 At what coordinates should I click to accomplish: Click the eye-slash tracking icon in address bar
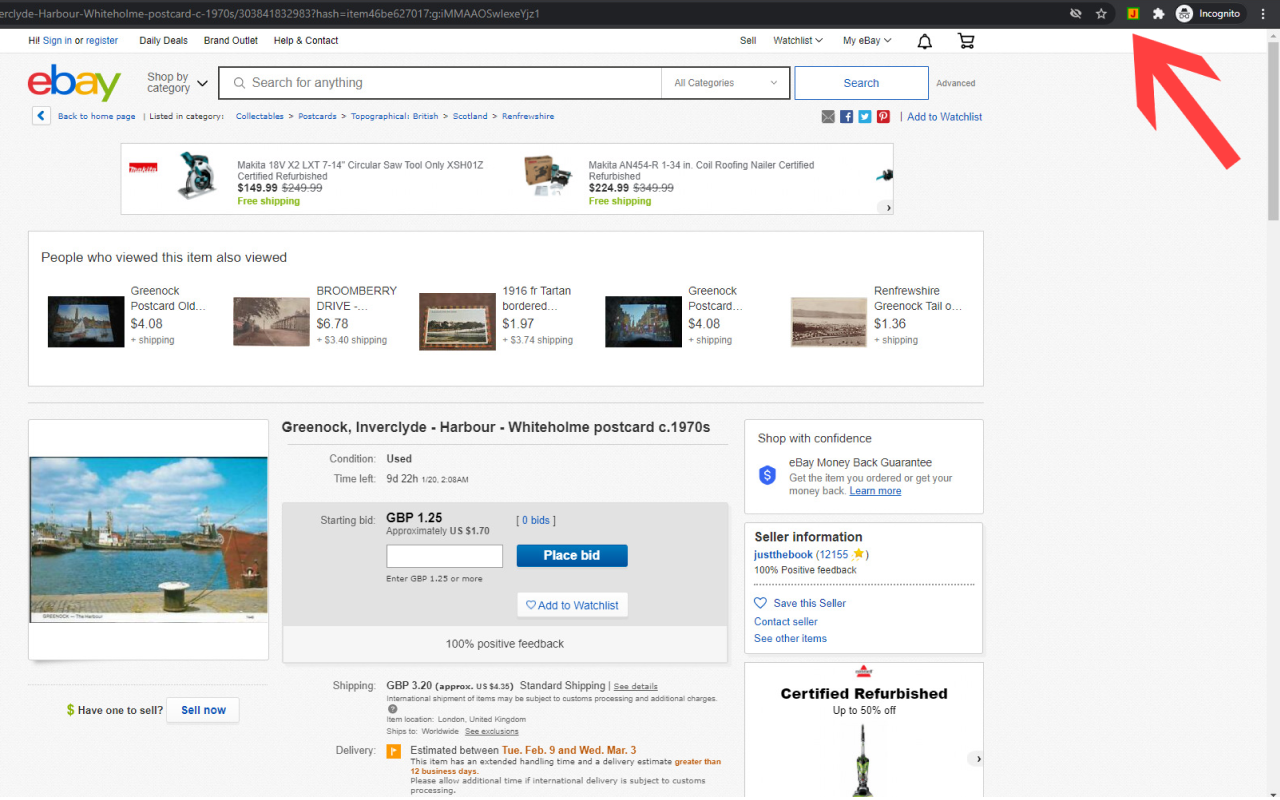point(1076,14)
